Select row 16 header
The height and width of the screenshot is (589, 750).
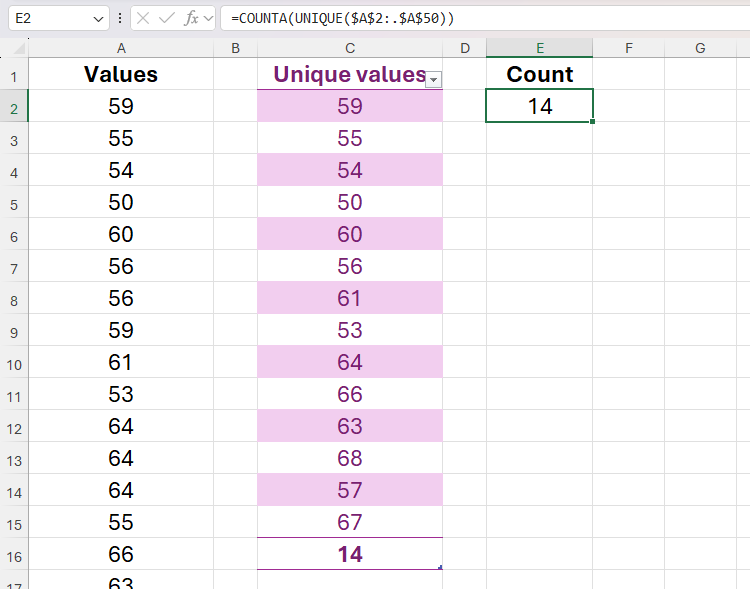point(14,554)
